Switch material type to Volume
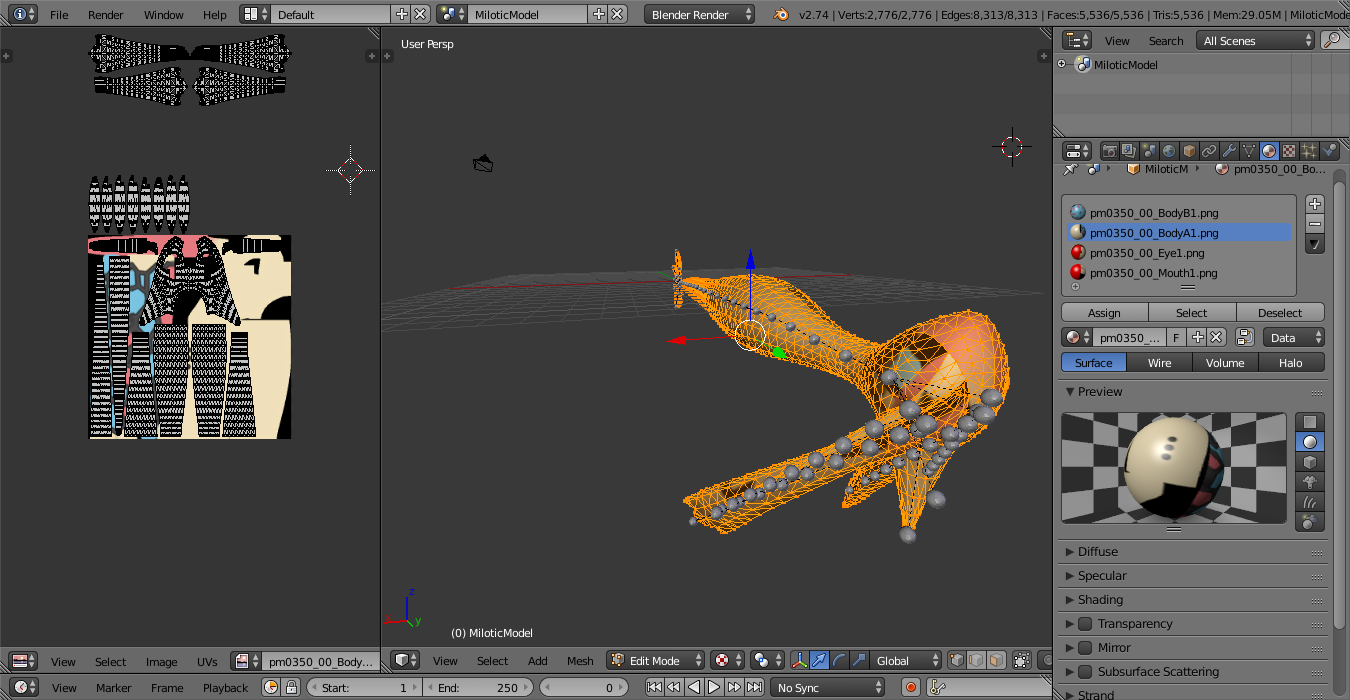Viewport: 1350px width, 700px height. 1225,362
